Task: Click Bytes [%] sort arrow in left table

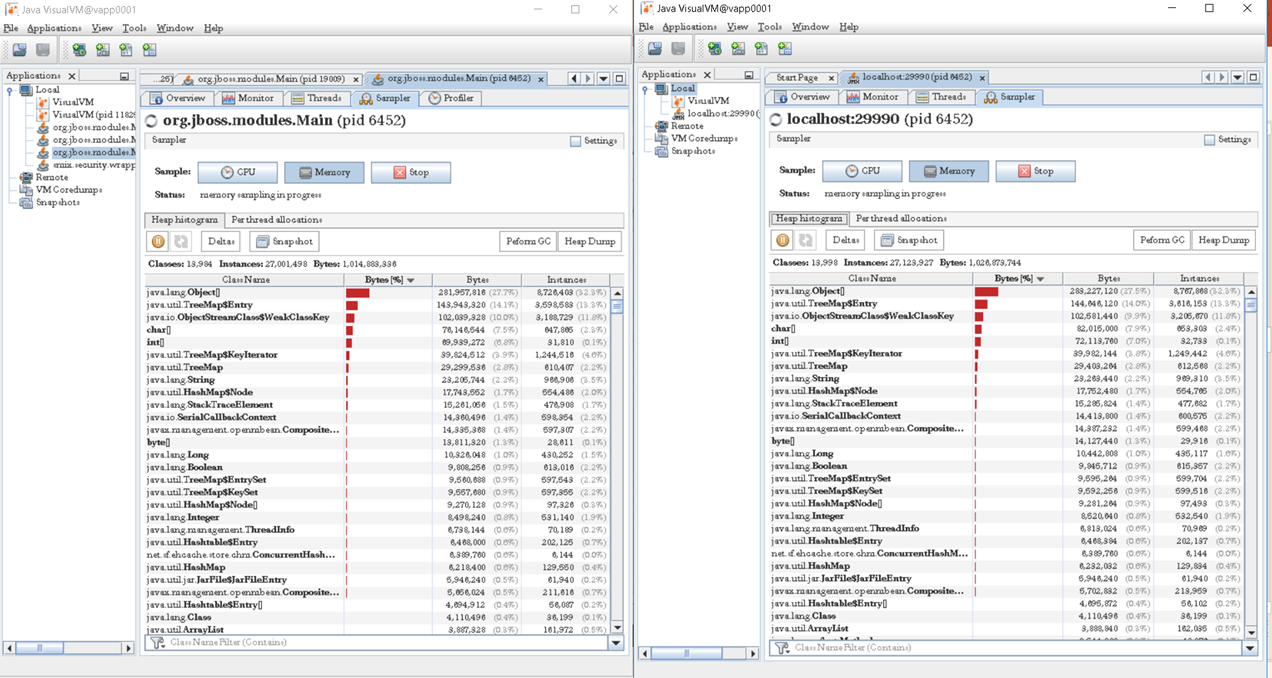Action: pos(410,281)
